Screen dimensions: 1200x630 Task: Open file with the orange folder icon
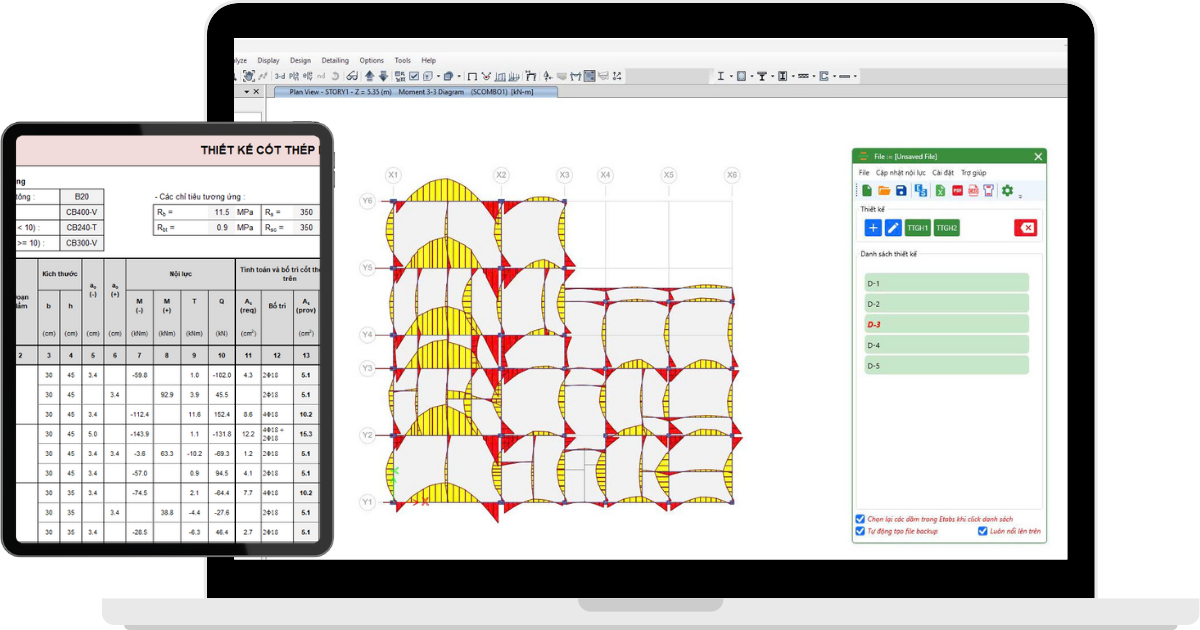[x=883, y=191]
